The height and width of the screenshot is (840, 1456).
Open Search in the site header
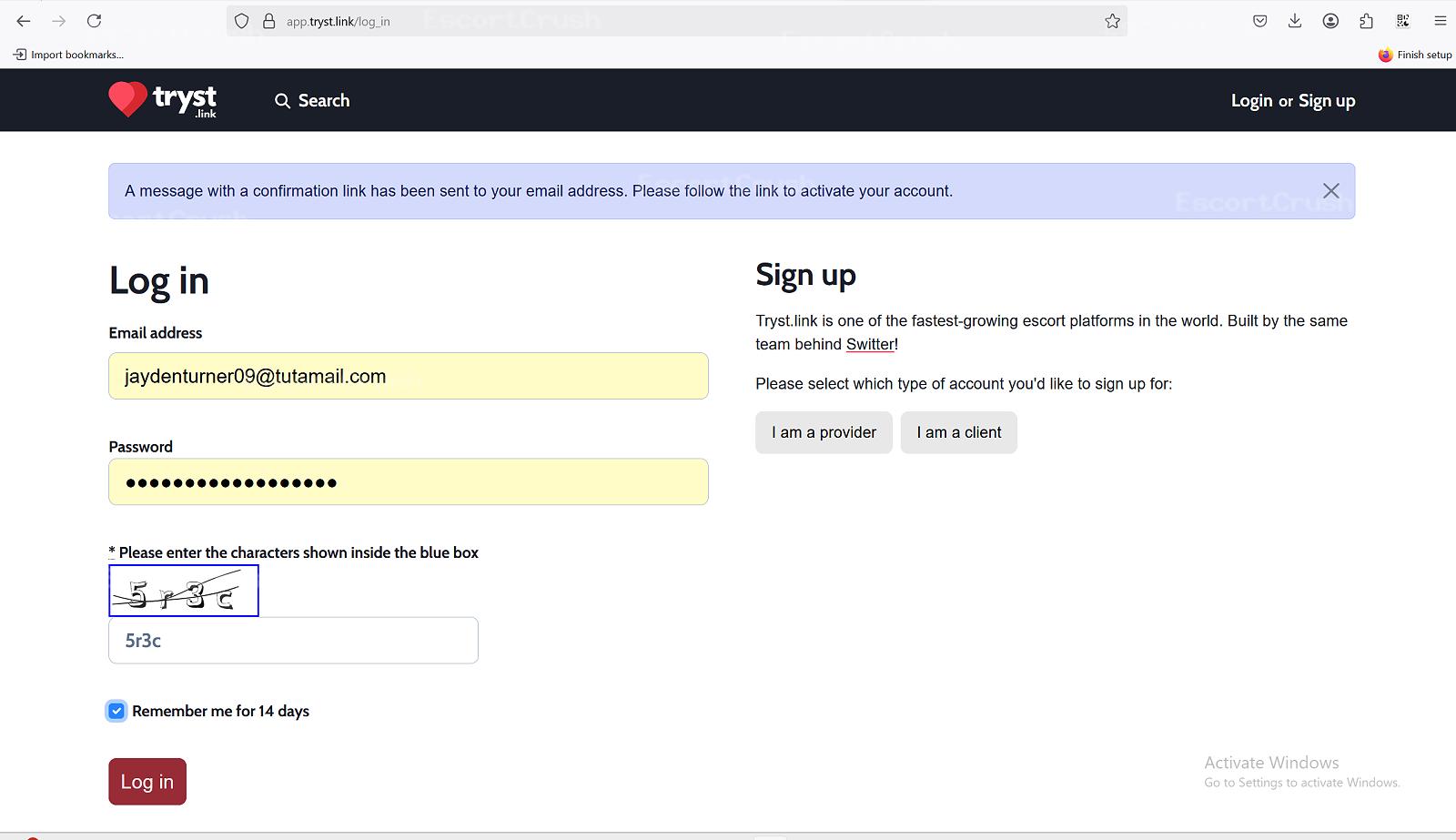click(312, 100)
